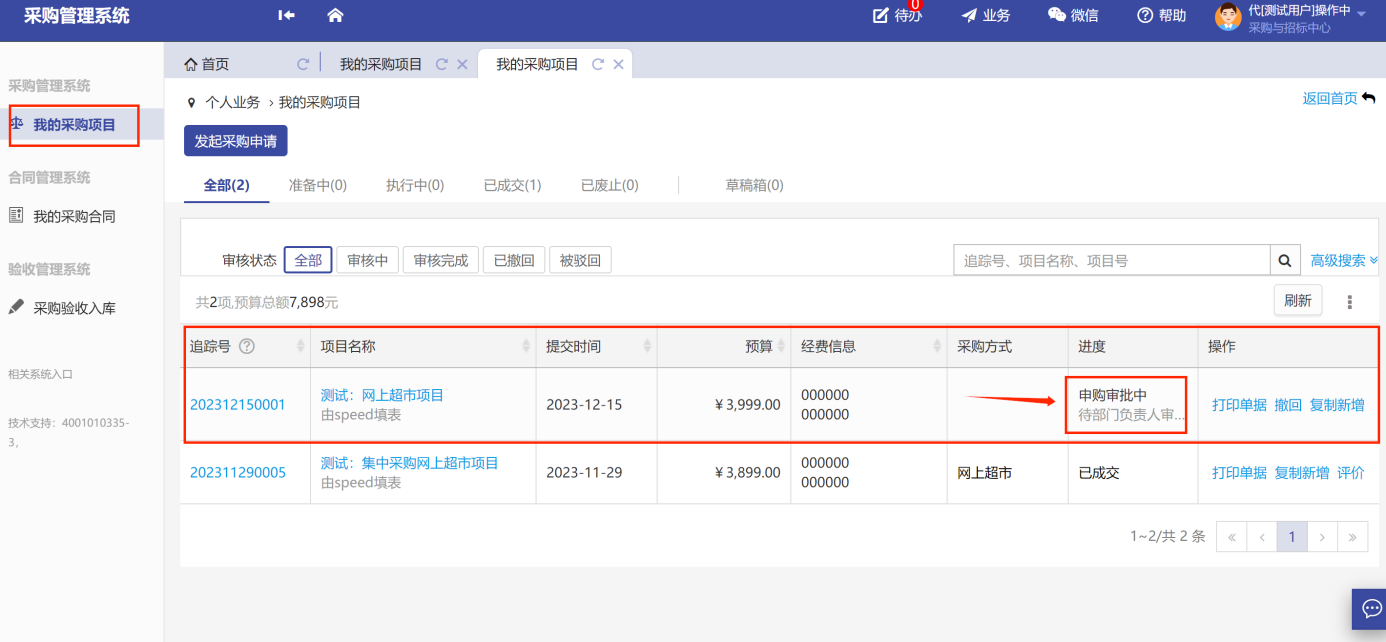Open 我的采购合同 in the sidebar
Viewport: 1386px width, 642px height.
pyautogui.click(x=74, y=216)
